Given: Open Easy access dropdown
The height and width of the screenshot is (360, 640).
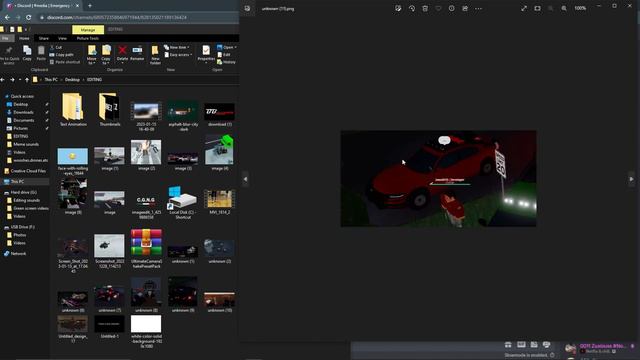Looking at the screenshot, I should 178,55.
